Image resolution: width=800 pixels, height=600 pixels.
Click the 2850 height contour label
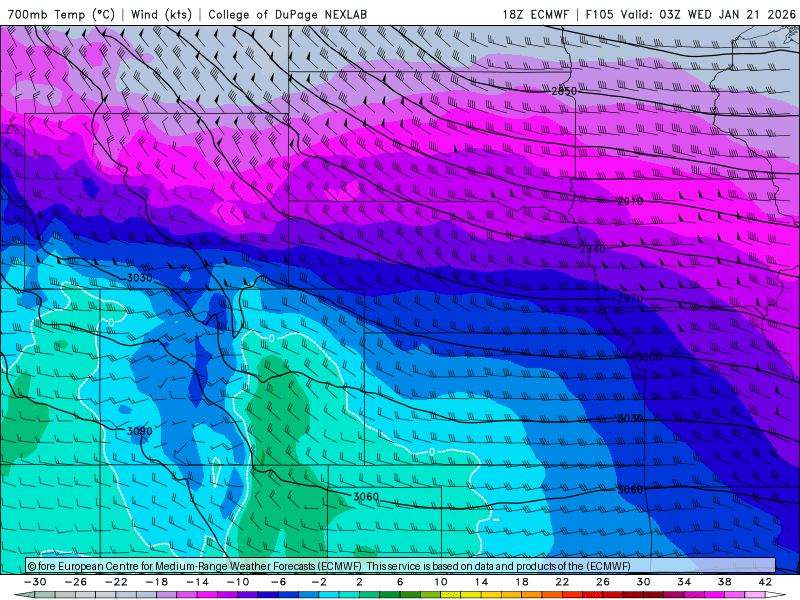[x=564, y=91]
